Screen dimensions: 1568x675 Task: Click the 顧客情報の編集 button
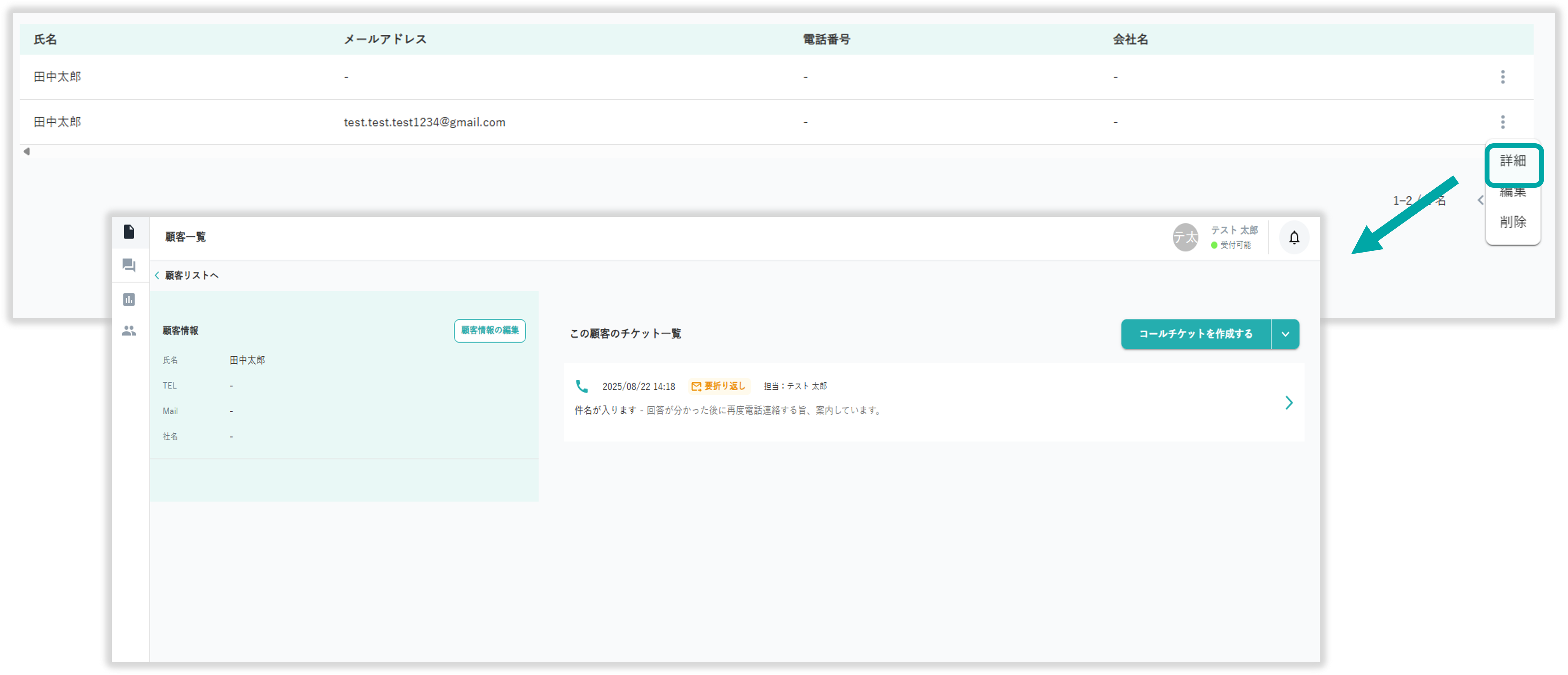(489, 330)
